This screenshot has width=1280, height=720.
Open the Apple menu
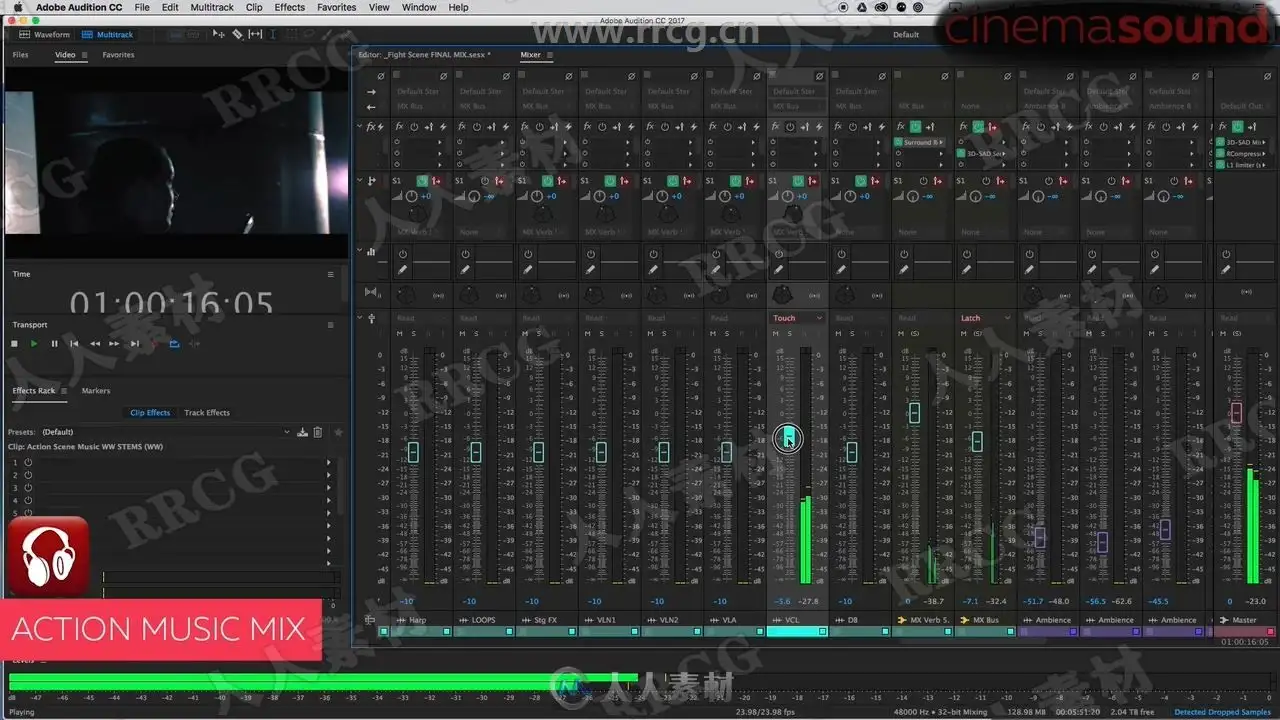tap(17, 7)
